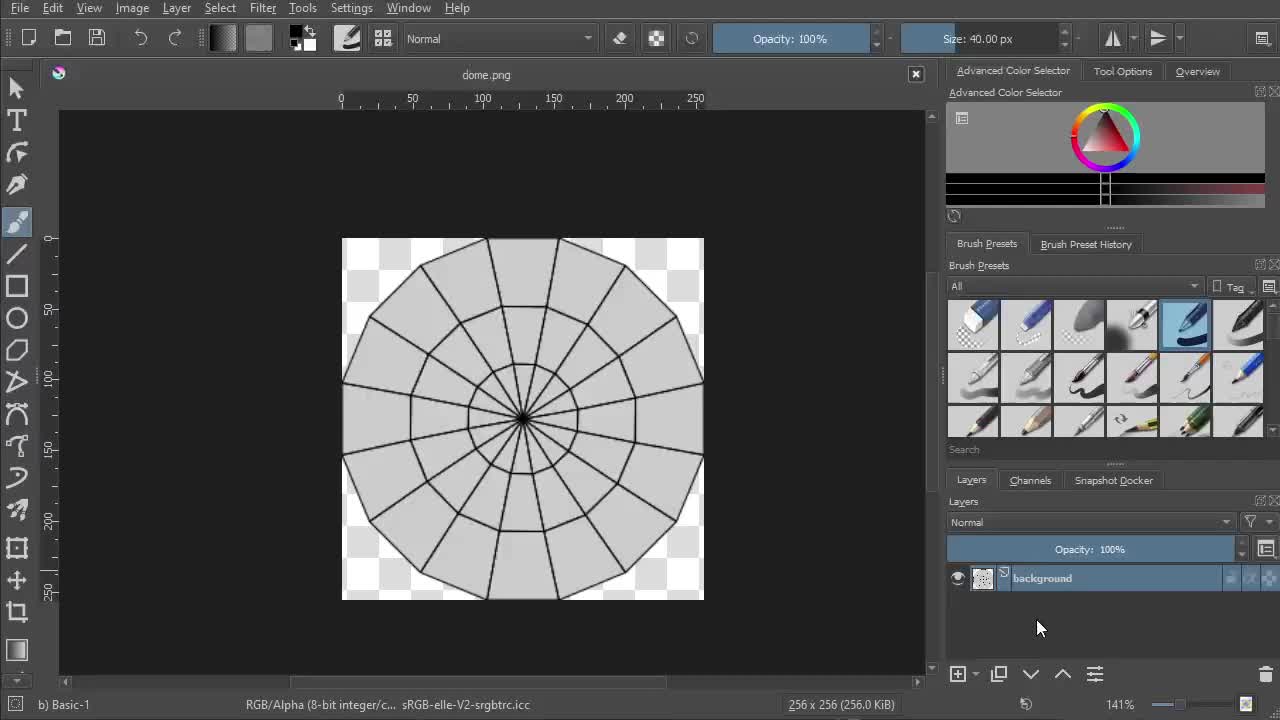Select the Ellipse shape tool

(x=17, y=319)
